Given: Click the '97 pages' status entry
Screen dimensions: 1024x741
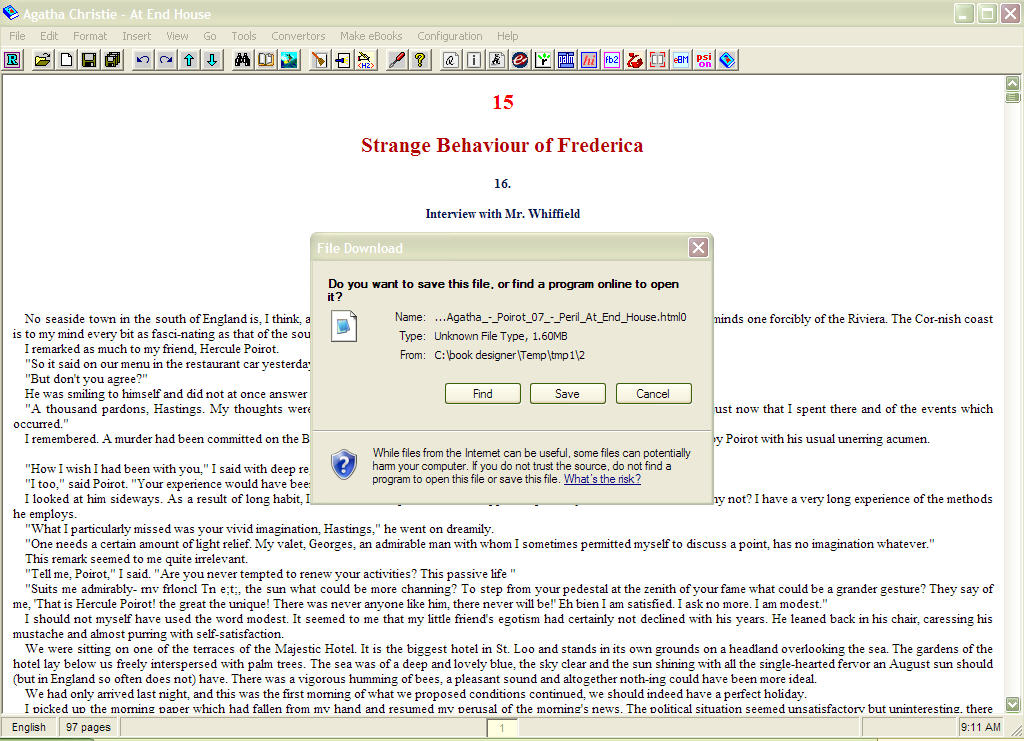Looking at the screenshot, I should pyautogui.click(x=88, y=727).
